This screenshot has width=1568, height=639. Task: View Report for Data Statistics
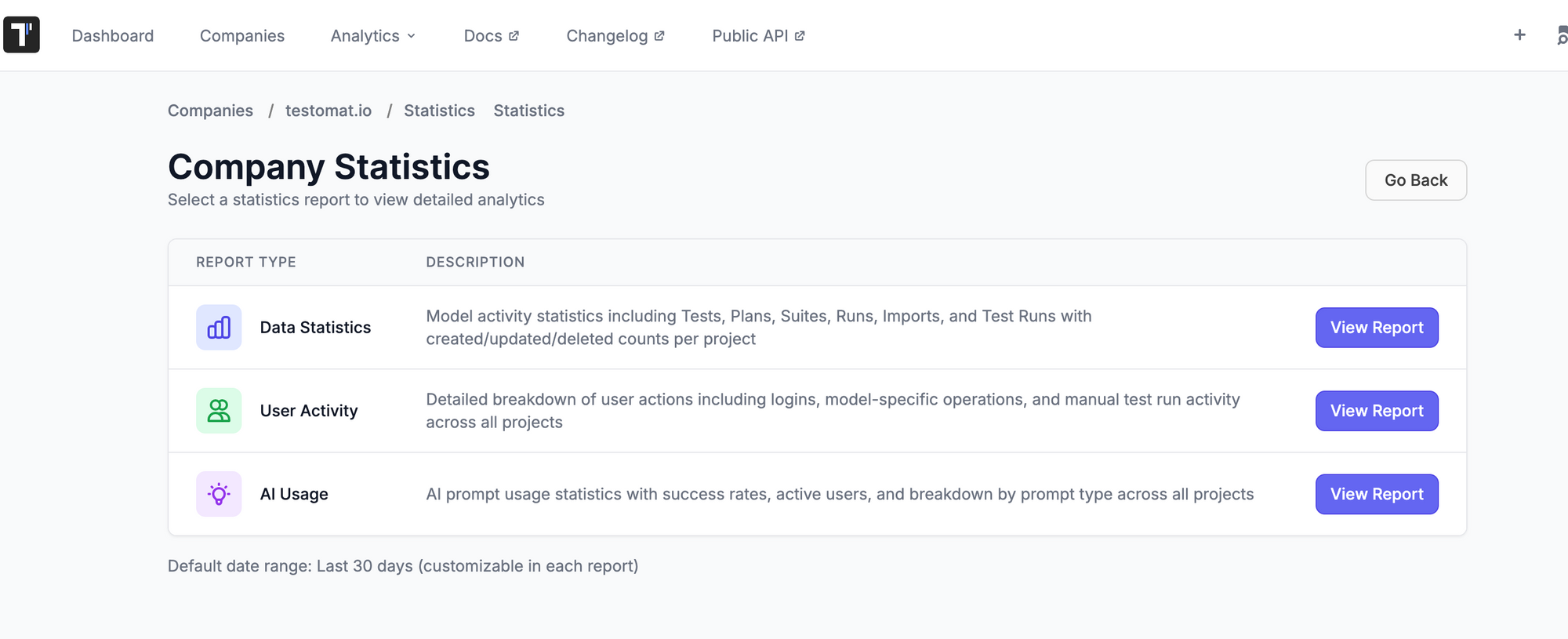point(1376,328)
